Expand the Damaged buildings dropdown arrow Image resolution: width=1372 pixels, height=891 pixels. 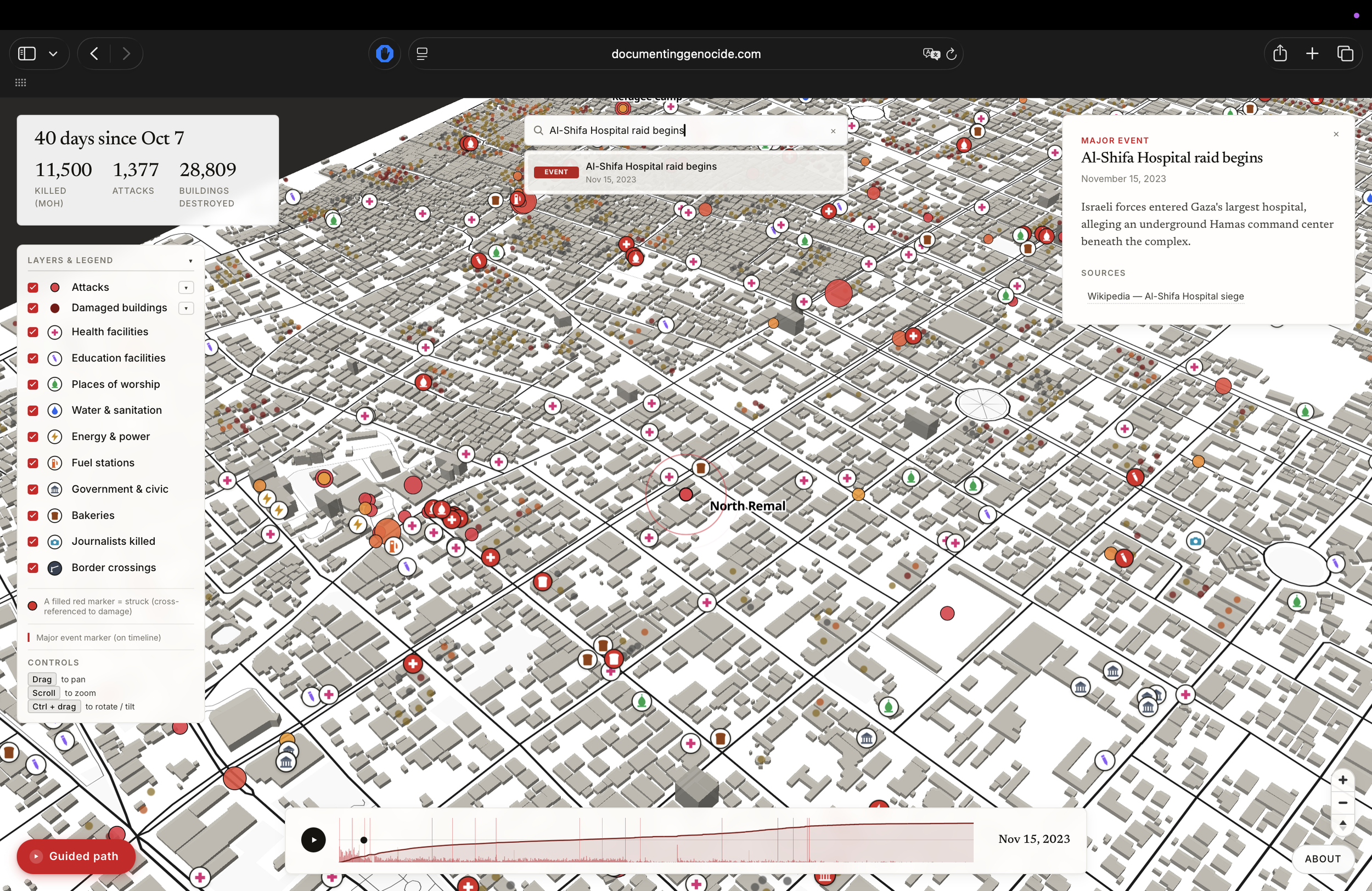click(185, 308)
